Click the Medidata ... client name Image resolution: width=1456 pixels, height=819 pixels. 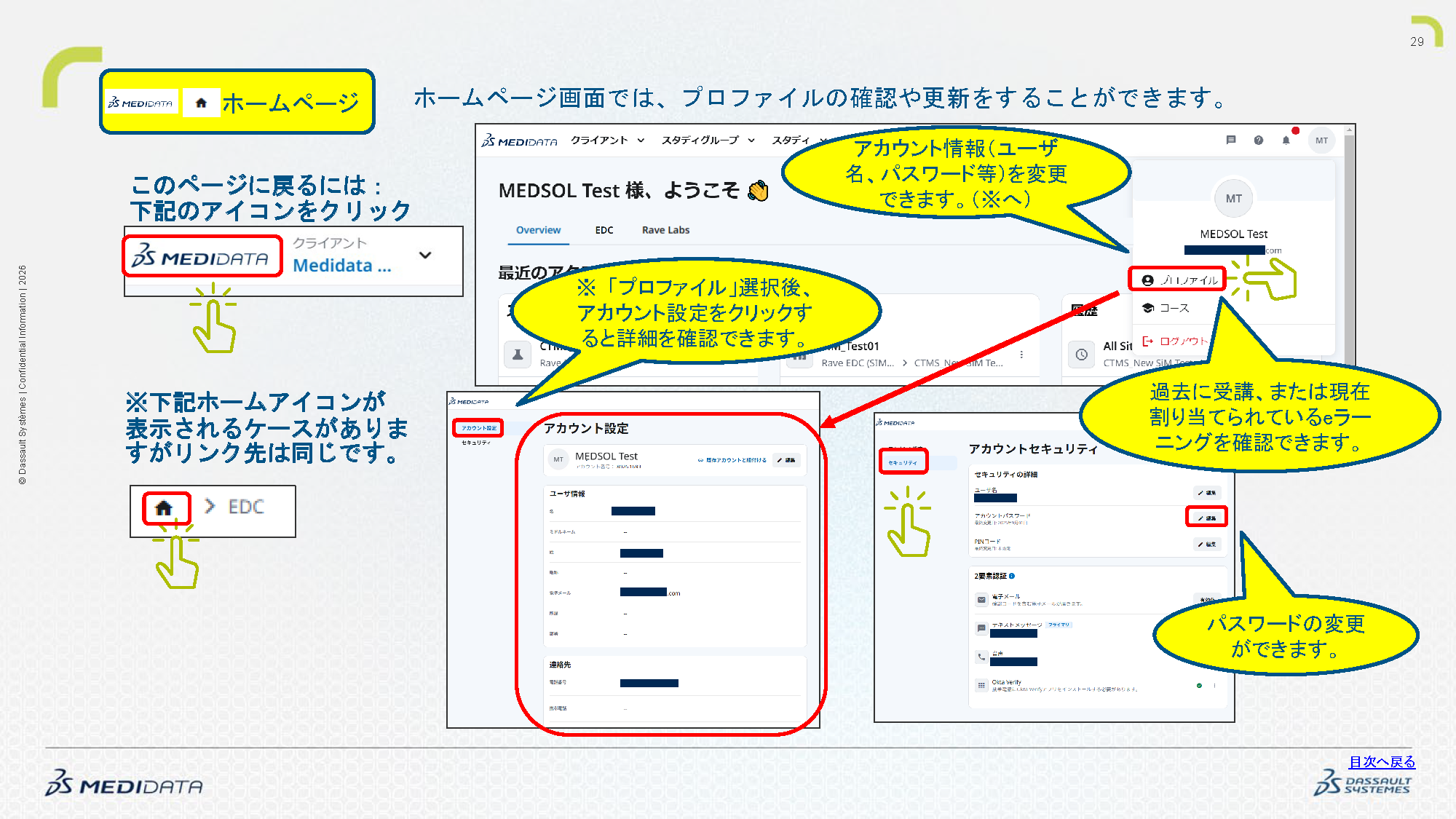coord(342,266)
